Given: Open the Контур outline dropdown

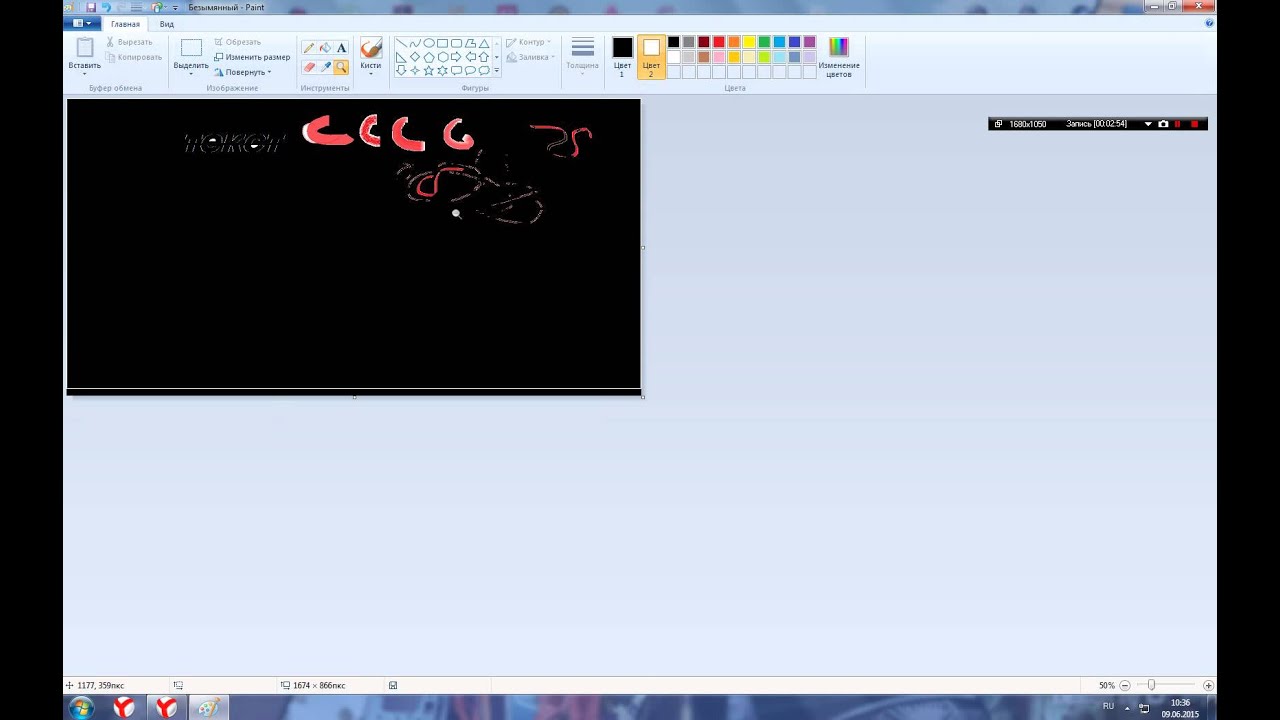Looking at the screenshot, I should coord(529,42).
